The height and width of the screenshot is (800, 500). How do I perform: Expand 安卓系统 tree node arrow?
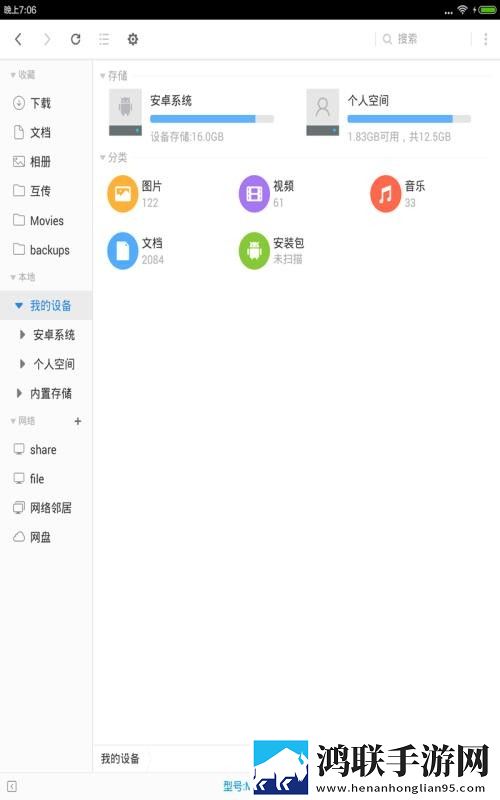pos(22,335)
